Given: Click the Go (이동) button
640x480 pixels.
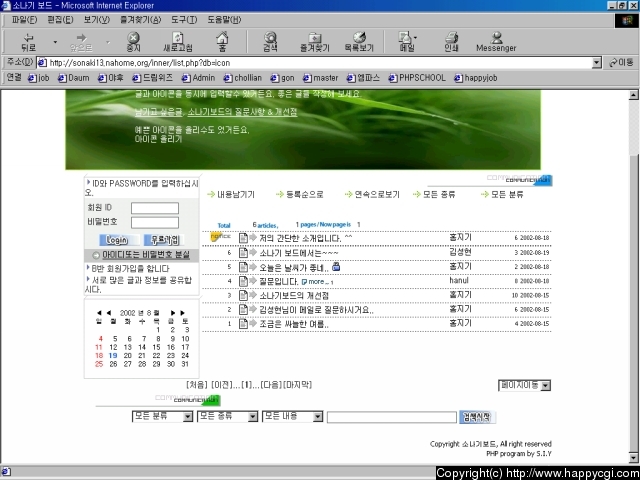Looking at the screenshot, I should coord(621,62).
